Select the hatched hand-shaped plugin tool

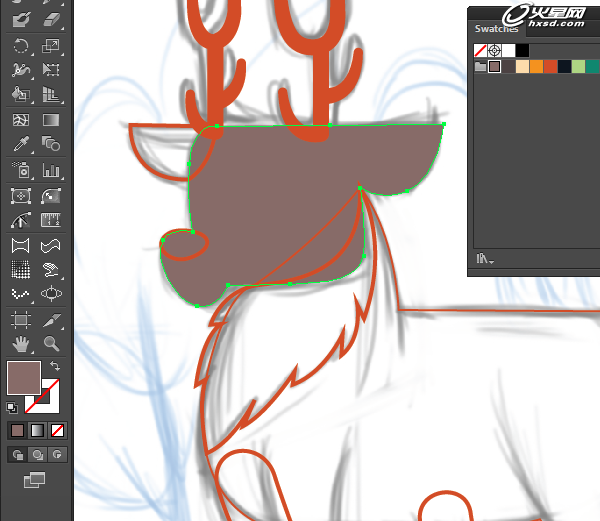51,270
